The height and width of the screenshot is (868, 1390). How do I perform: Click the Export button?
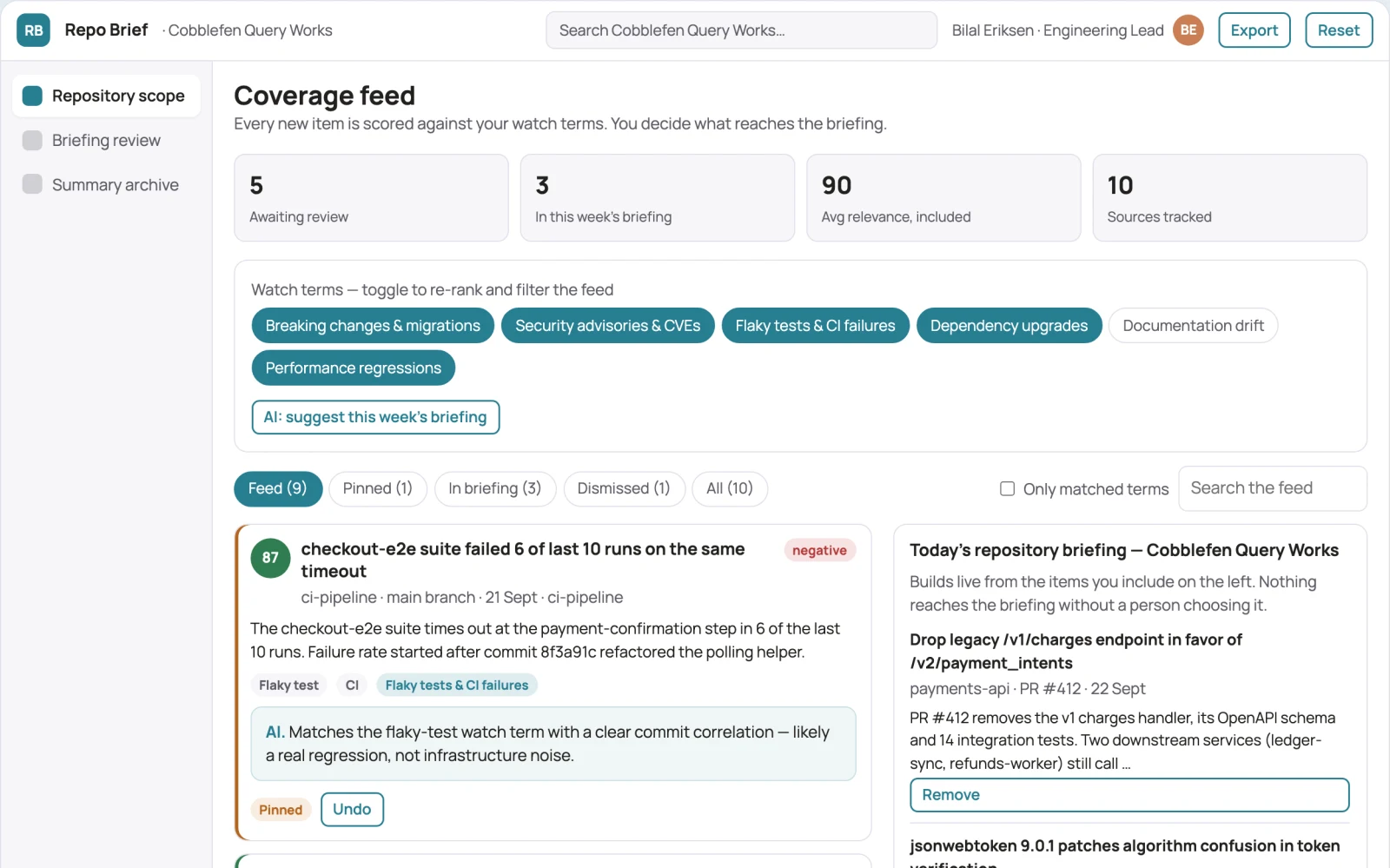(1254, 30)
